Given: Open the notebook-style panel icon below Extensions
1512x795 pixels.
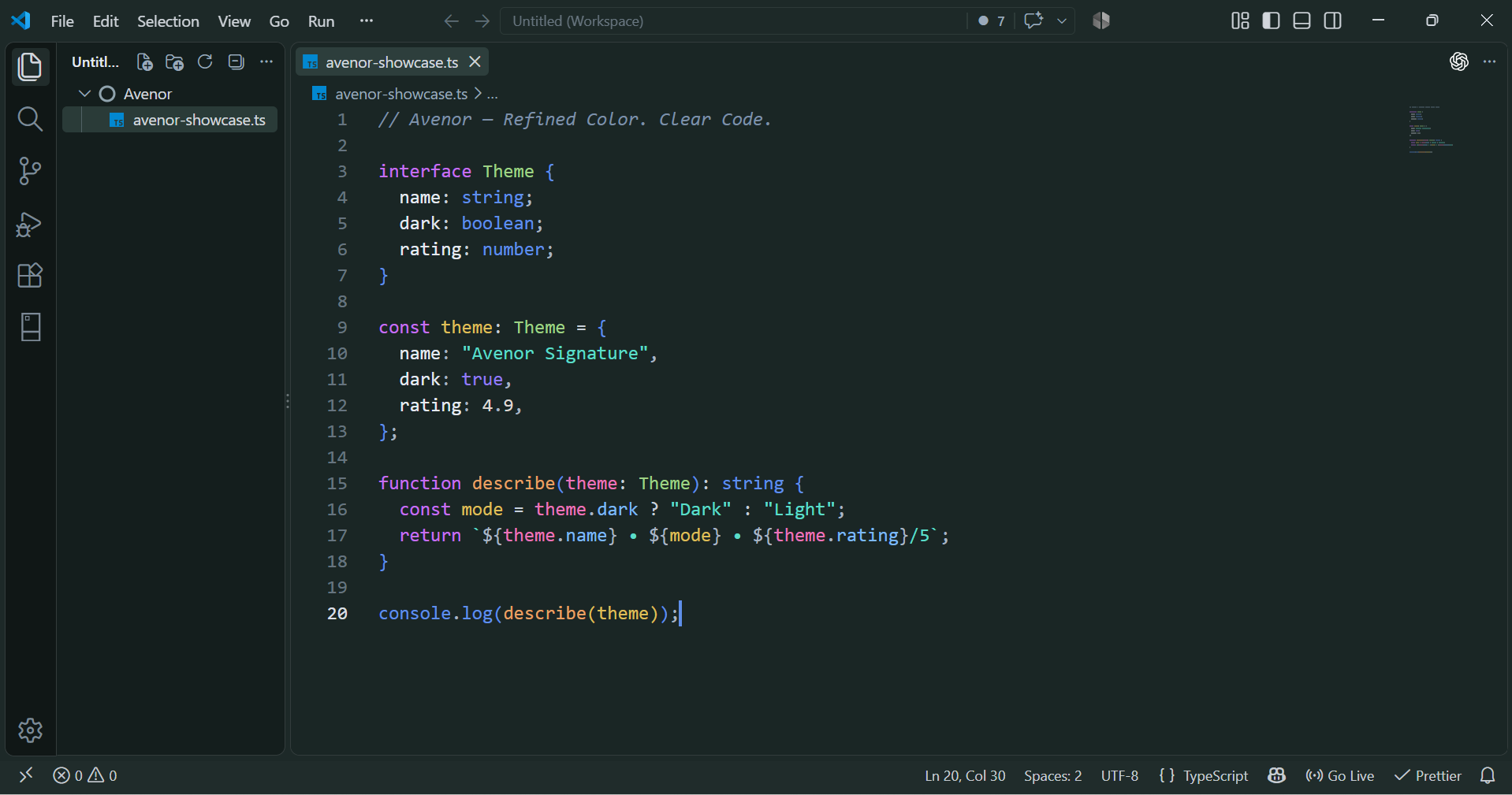Looking at the screenshot, I should click(30, 327).
